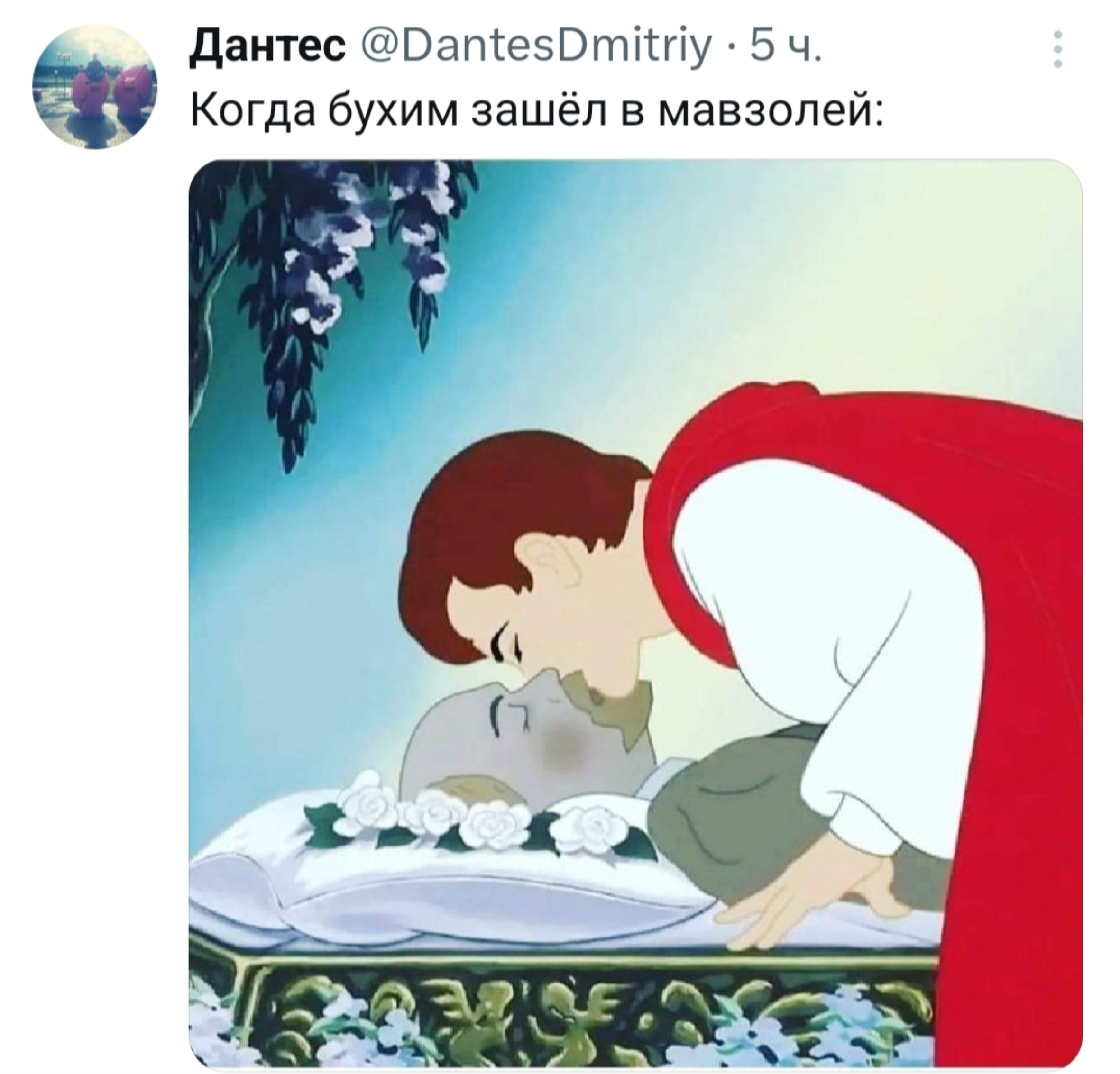Open the tweet's three-dot more options menu
Viewport: 1120px width, 1074px height.
click(1058, 50)
